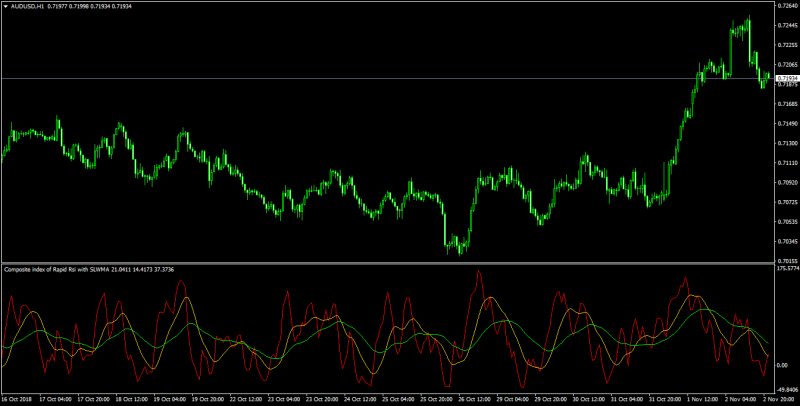
Task: Click the 19 Oct 20:00 time label
Action: [210, 399]
